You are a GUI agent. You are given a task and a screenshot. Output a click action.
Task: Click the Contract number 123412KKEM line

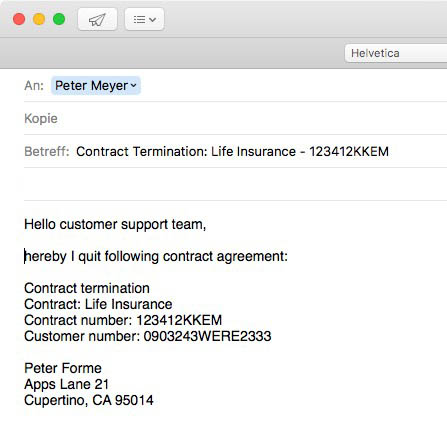pyautogui.click(x=123, y=320)
